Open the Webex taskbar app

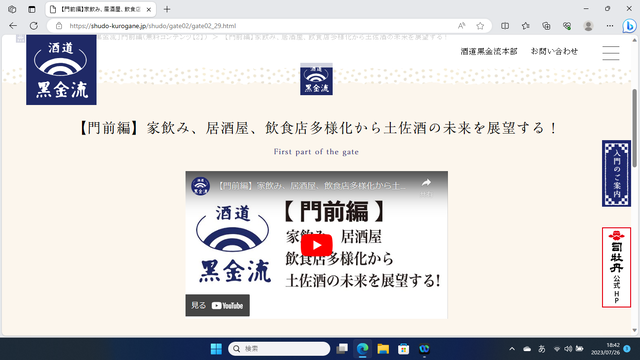tap(424, 349)
